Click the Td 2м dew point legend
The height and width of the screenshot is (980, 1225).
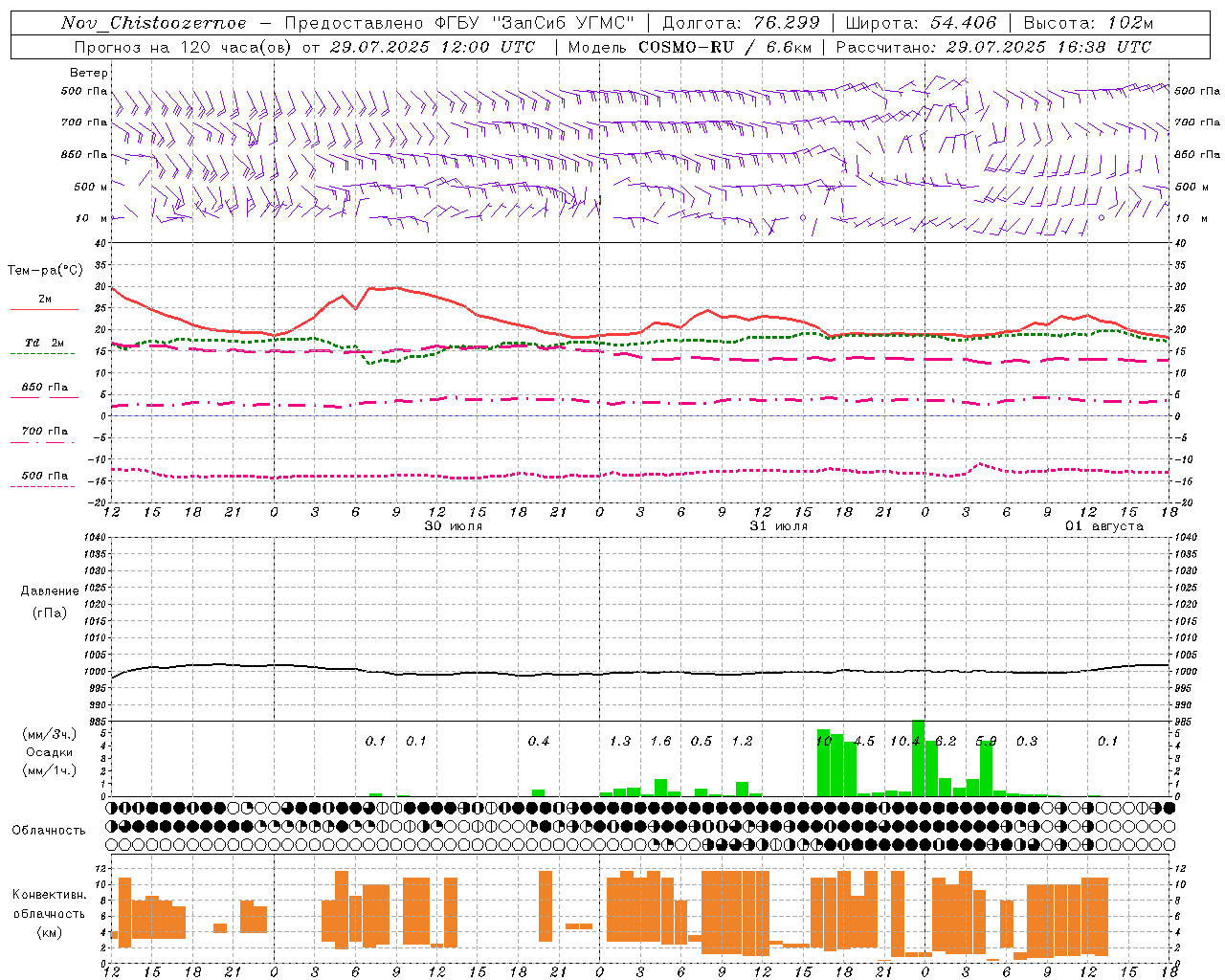45,343
